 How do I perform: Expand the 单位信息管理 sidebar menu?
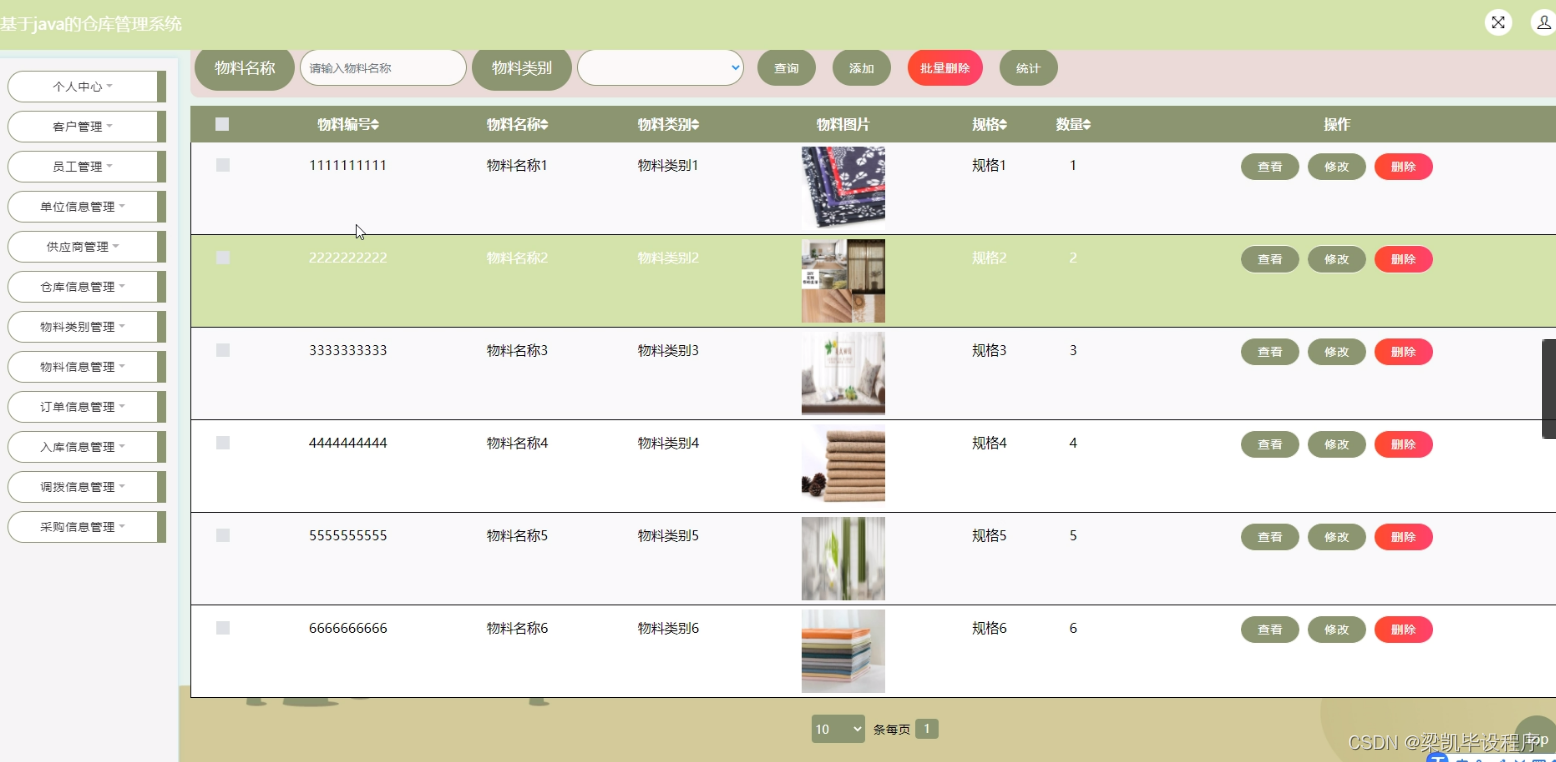[86, 207]
